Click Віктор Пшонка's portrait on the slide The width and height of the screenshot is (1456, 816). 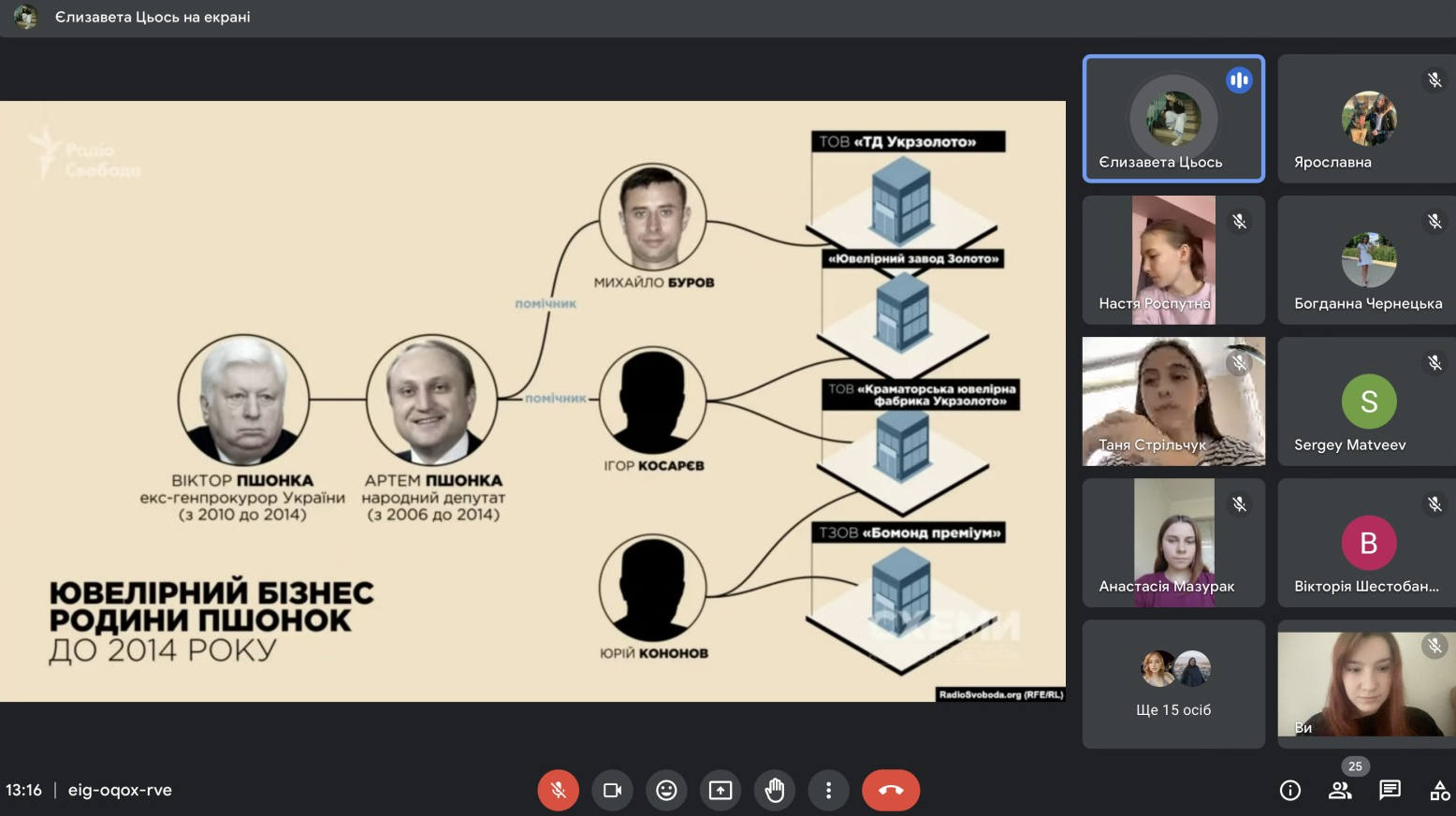[243, 400]
